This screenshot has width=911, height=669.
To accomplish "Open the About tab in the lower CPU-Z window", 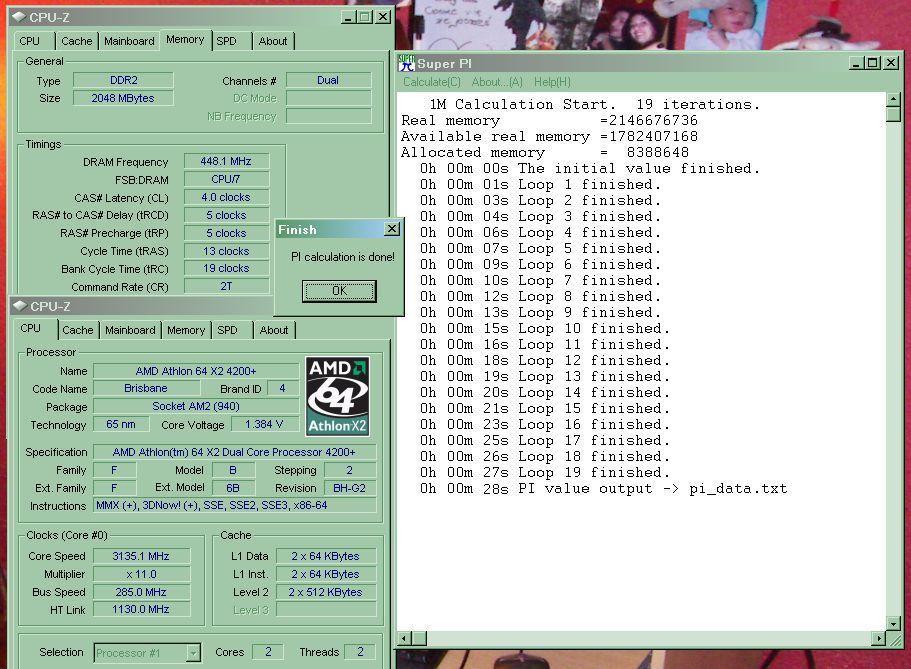I will [274, 330].
